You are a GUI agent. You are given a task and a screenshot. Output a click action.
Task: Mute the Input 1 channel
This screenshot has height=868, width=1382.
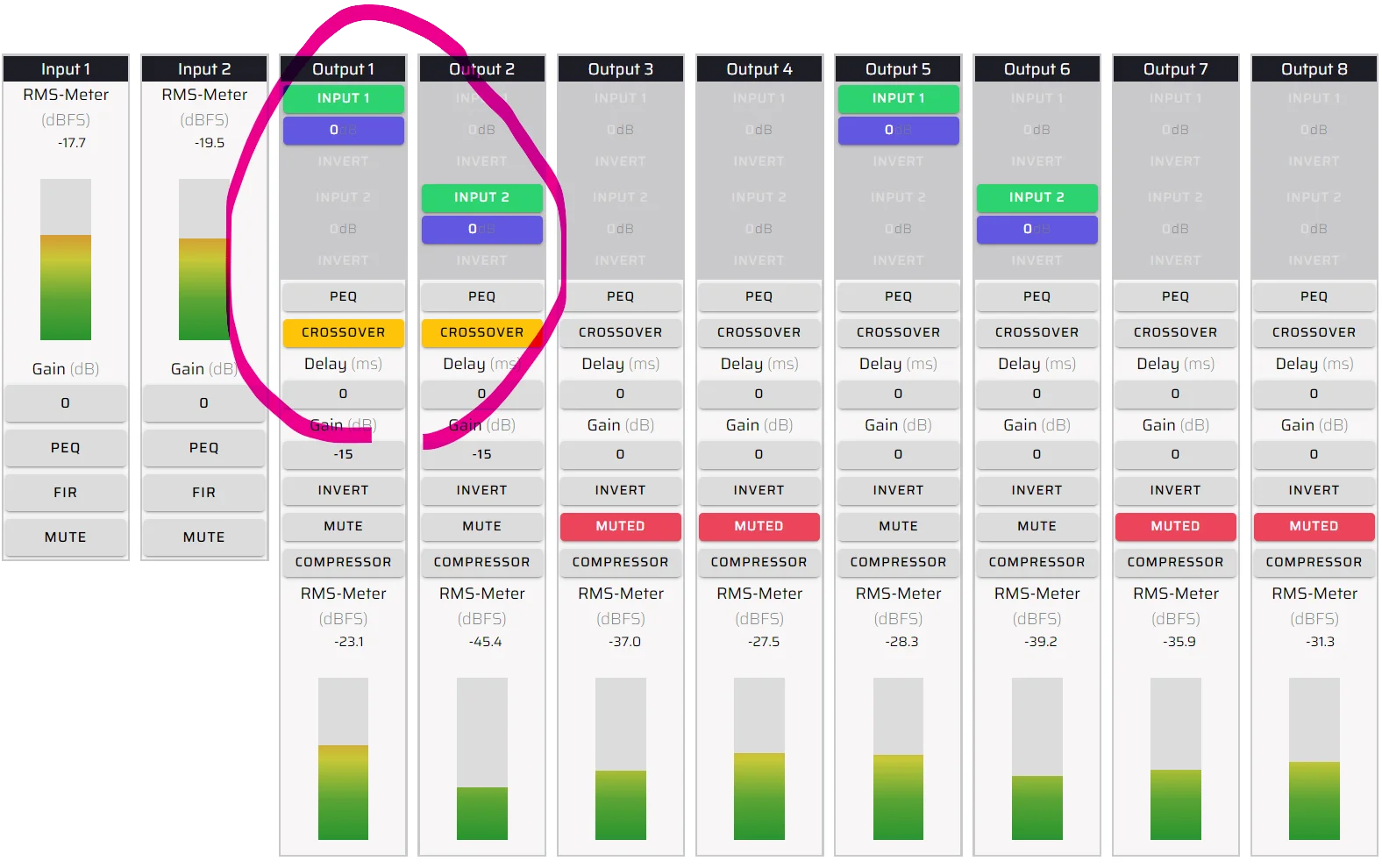[66, 537]
